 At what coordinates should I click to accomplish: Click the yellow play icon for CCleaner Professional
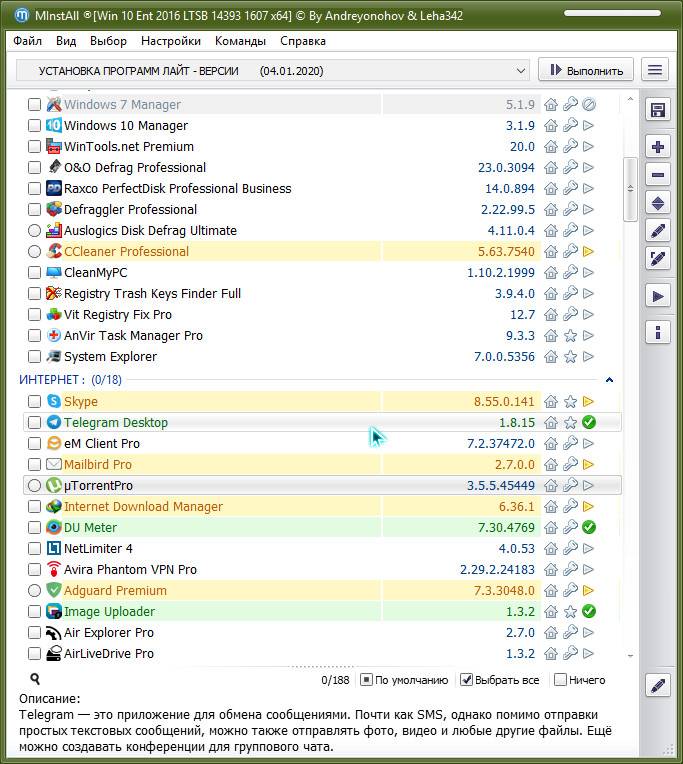[588, 251]
